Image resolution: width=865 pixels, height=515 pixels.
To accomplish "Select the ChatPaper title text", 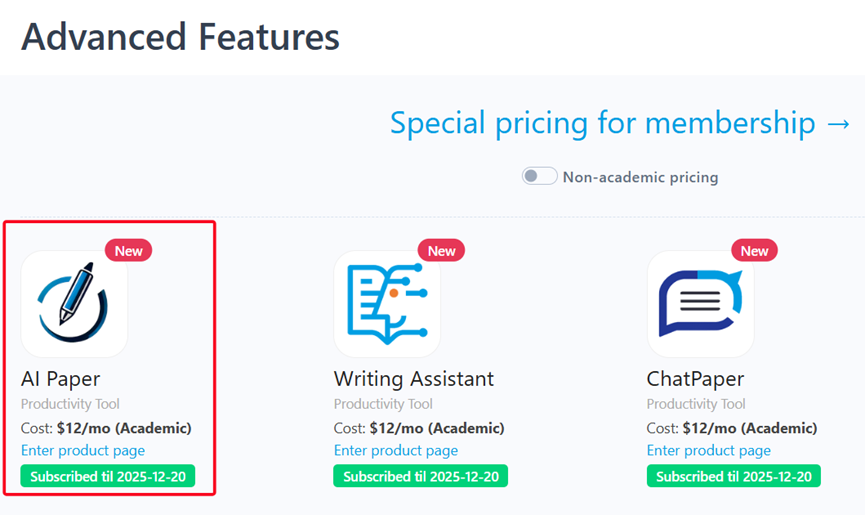I will [x=696, y=379].
